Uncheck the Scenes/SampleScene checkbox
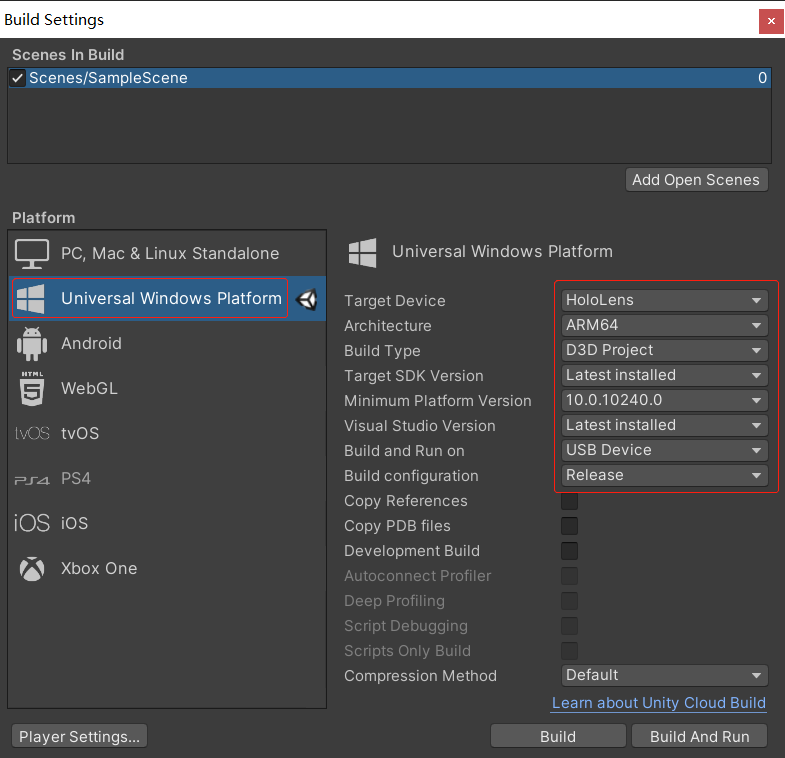 (17, 78)
